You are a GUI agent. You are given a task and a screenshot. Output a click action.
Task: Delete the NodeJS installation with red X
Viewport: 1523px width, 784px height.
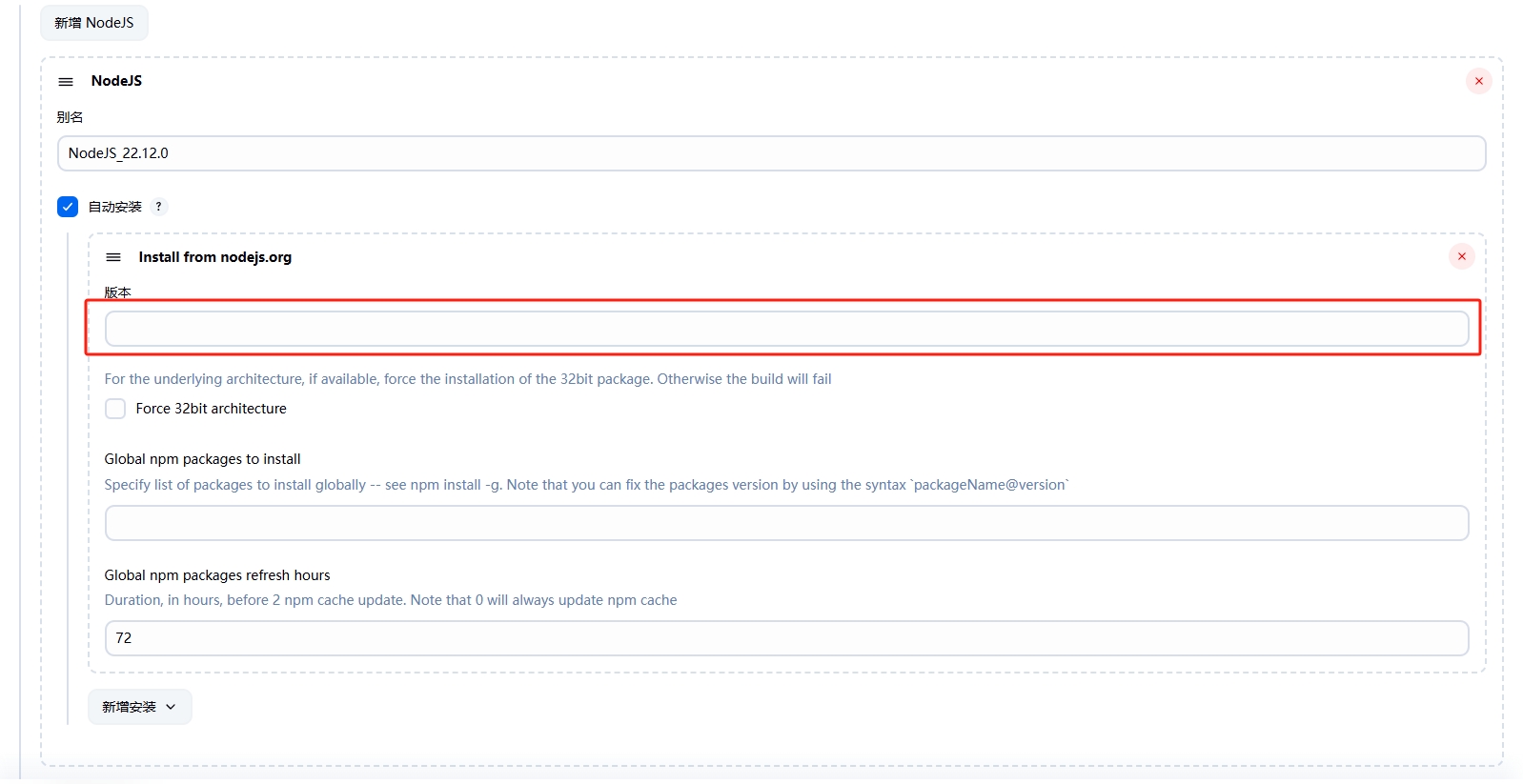coord(1478,81)
